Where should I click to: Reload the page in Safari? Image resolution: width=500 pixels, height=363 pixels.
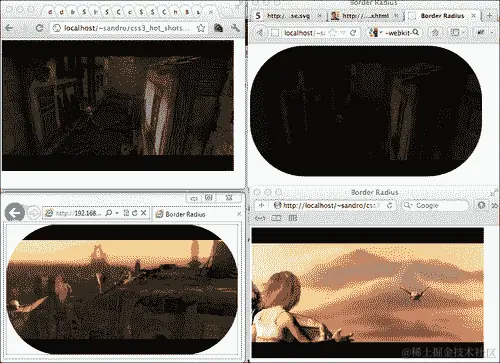pos(389,205)
